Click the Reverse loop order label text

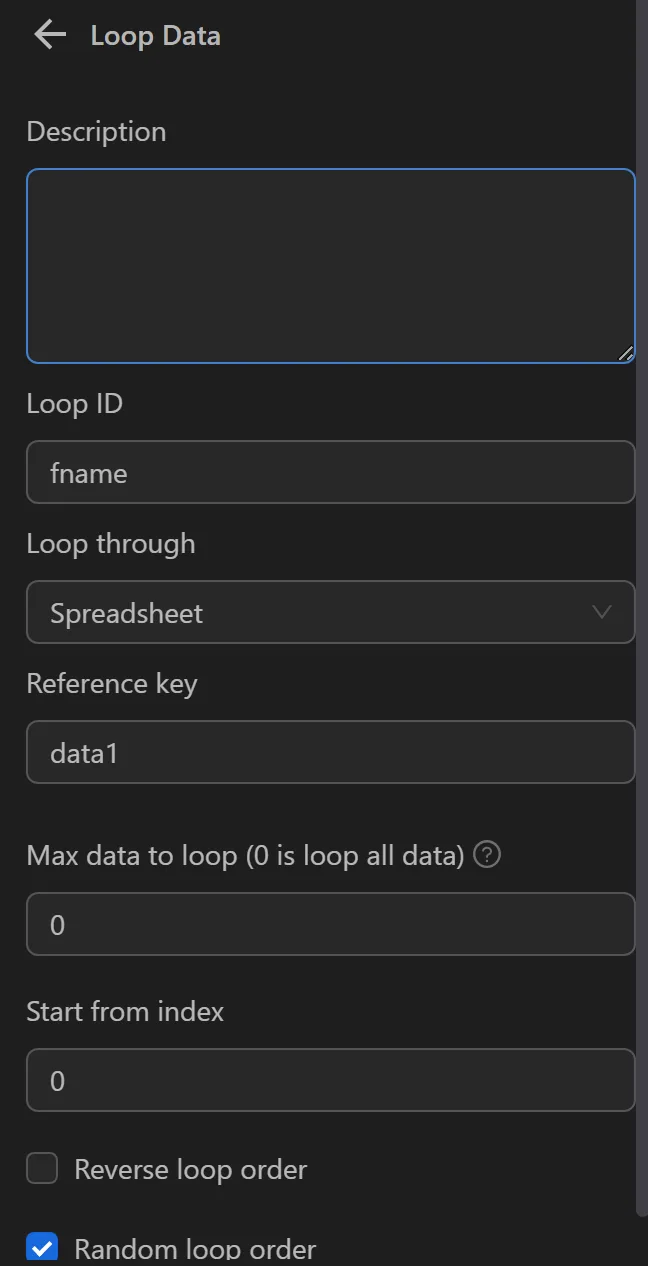[190, 1168]
